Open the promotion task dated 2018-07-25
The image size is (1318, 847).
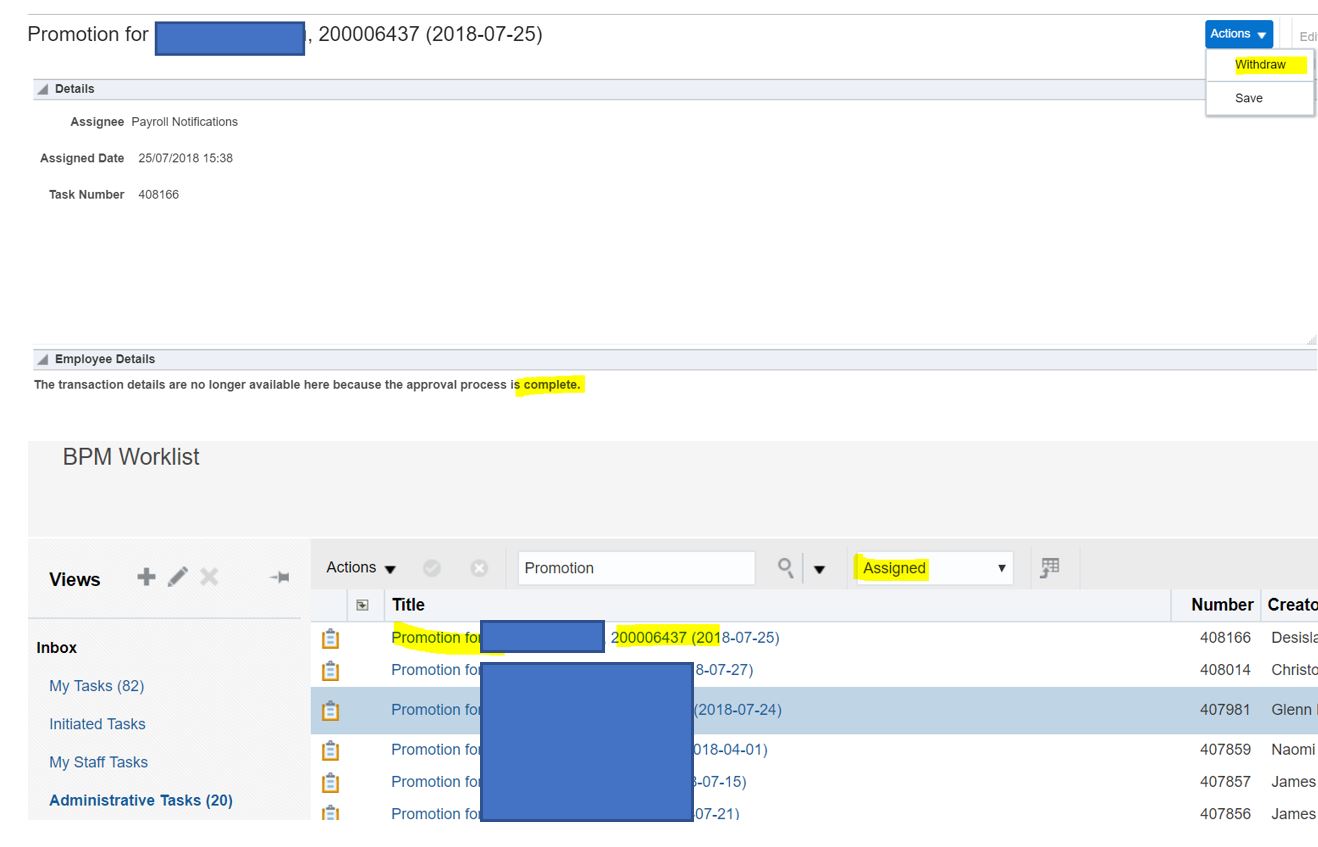[585, 638]
